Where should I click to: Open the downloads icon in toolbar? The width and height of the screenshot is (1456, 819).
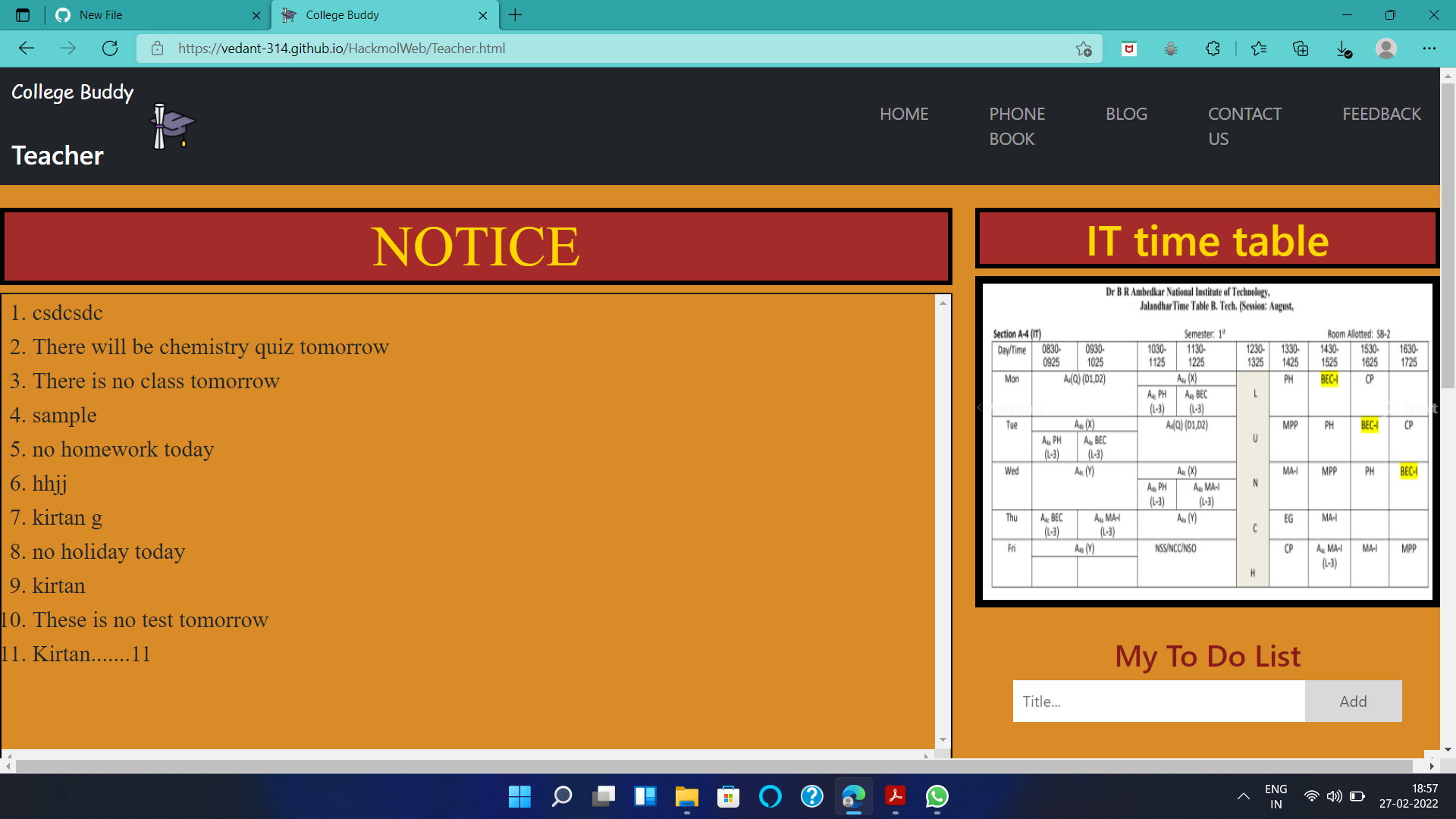tap(1343, 49)
